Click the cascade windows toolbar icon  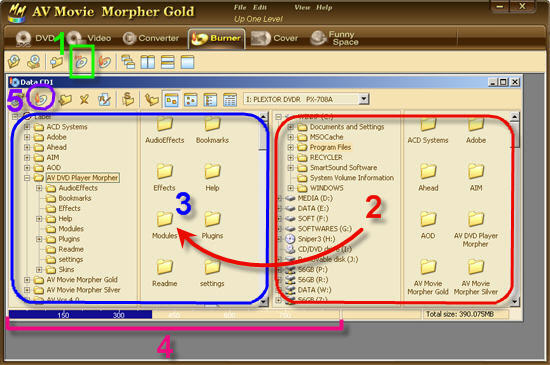128,62
